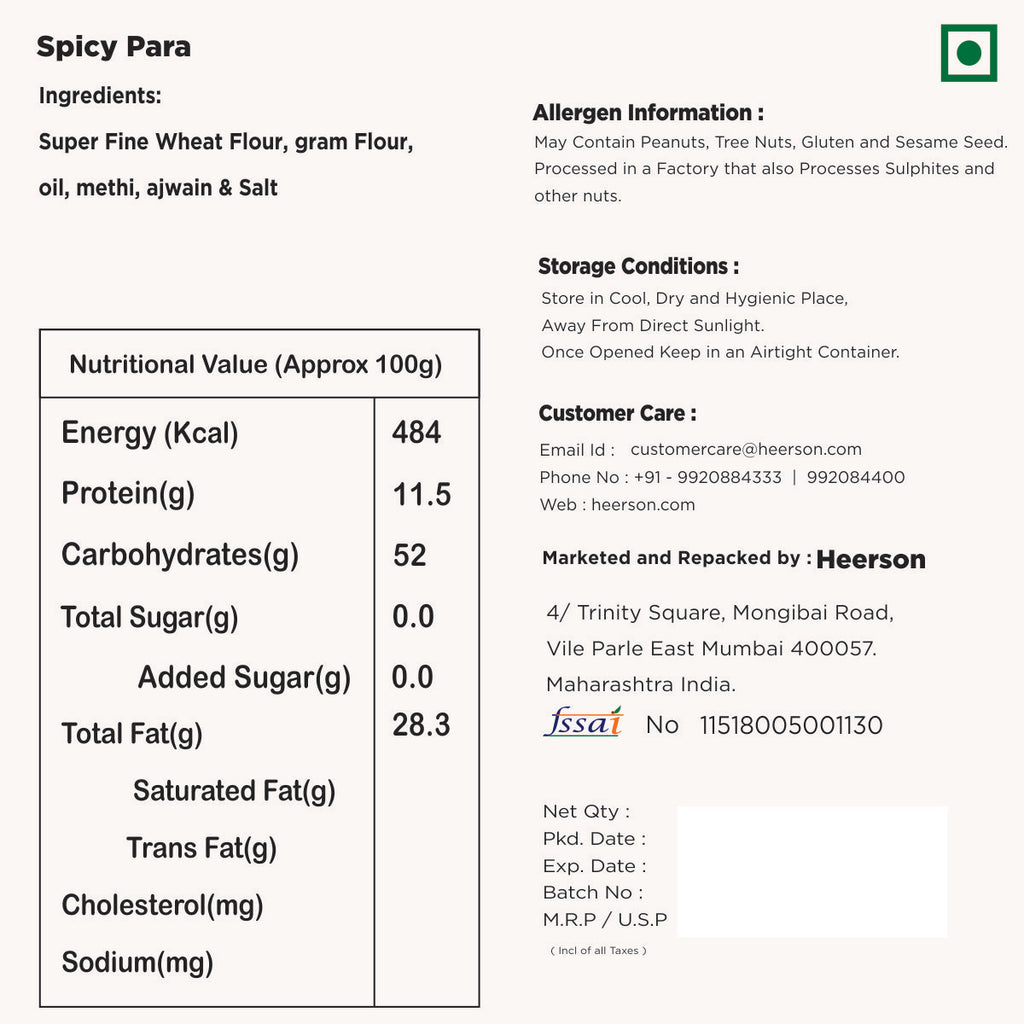The height and width of the screenshot is (1024, 1024).
Task: Click the Added Sugar(g) row label
Action: tap(244, 678)
